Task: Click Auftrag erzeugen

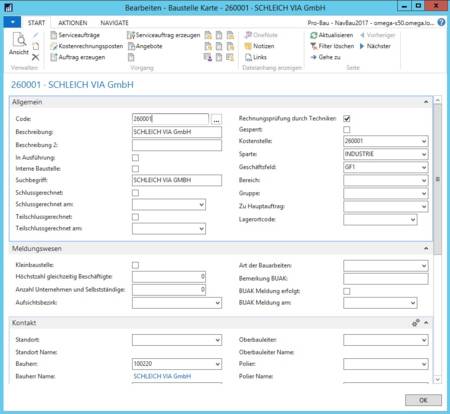Action: coord(78,57)
